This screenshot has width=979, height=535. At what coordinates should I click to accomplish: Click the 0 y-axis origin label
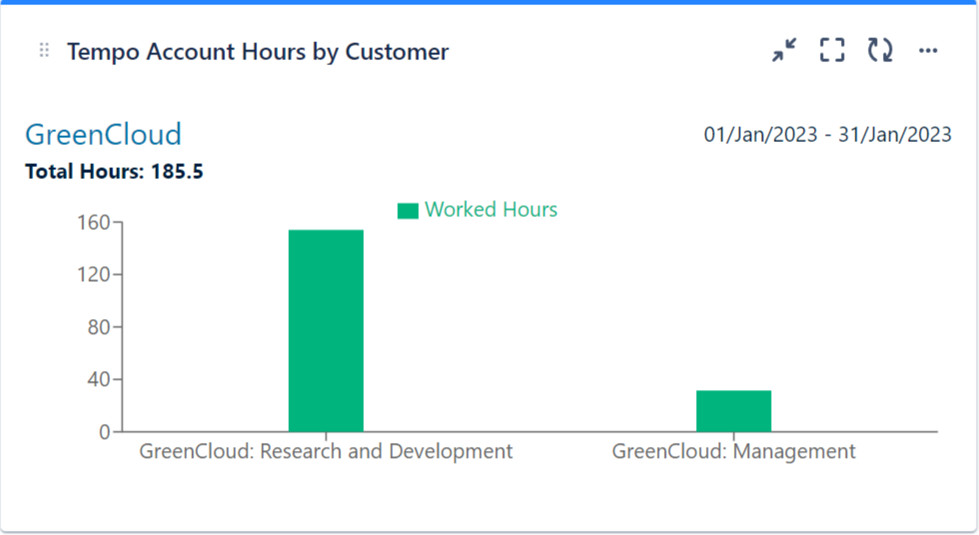click(103, 432)
